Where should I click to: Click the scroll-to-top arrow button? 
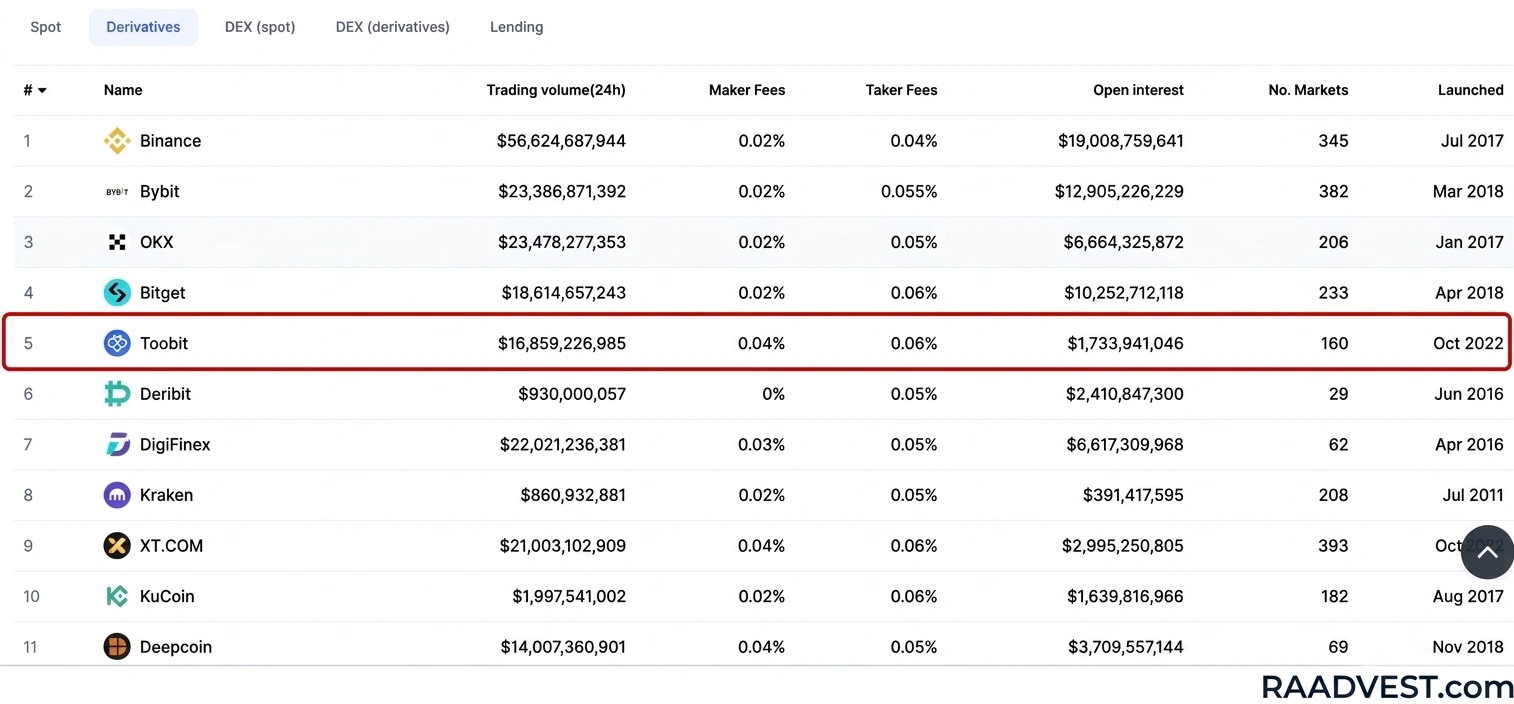pyautogui.click(x=1487, y=552)
